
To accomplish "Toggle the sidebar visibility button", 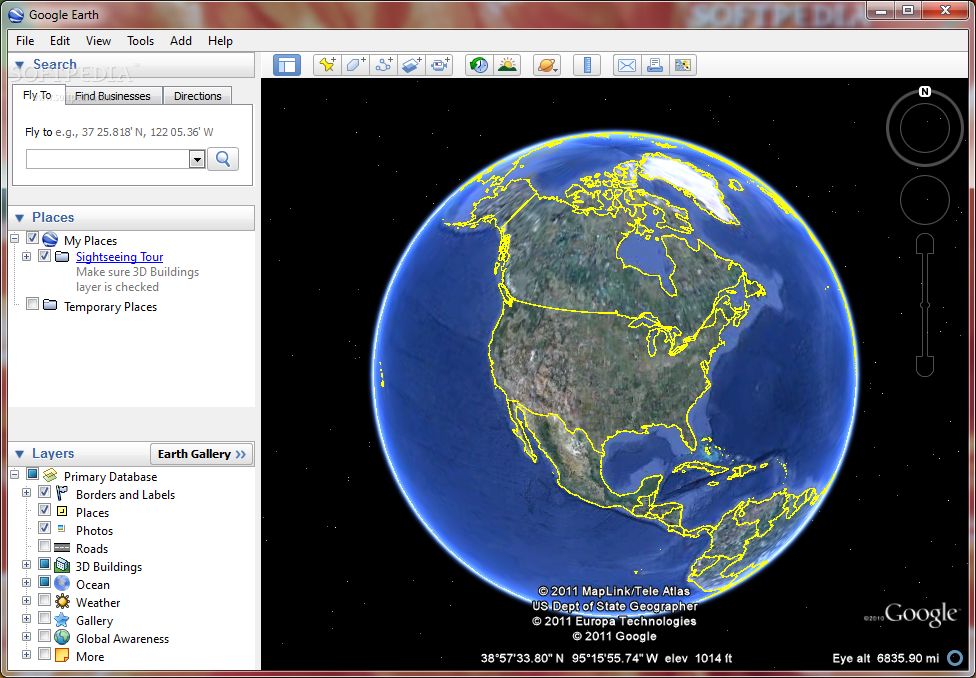I will click(287, 65).
